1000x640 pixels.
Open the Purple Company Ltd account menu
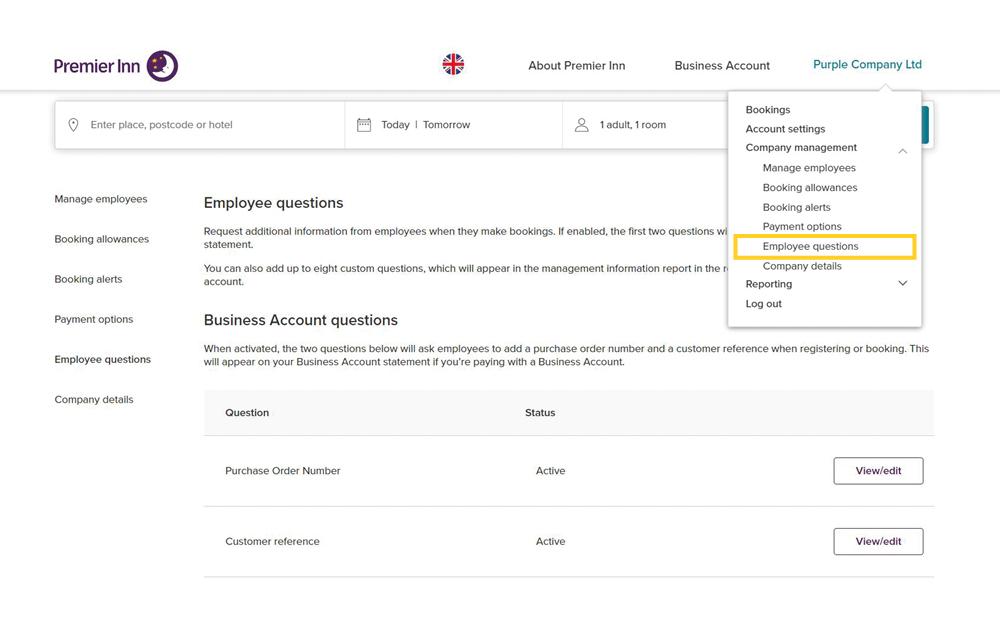point(867,64)
